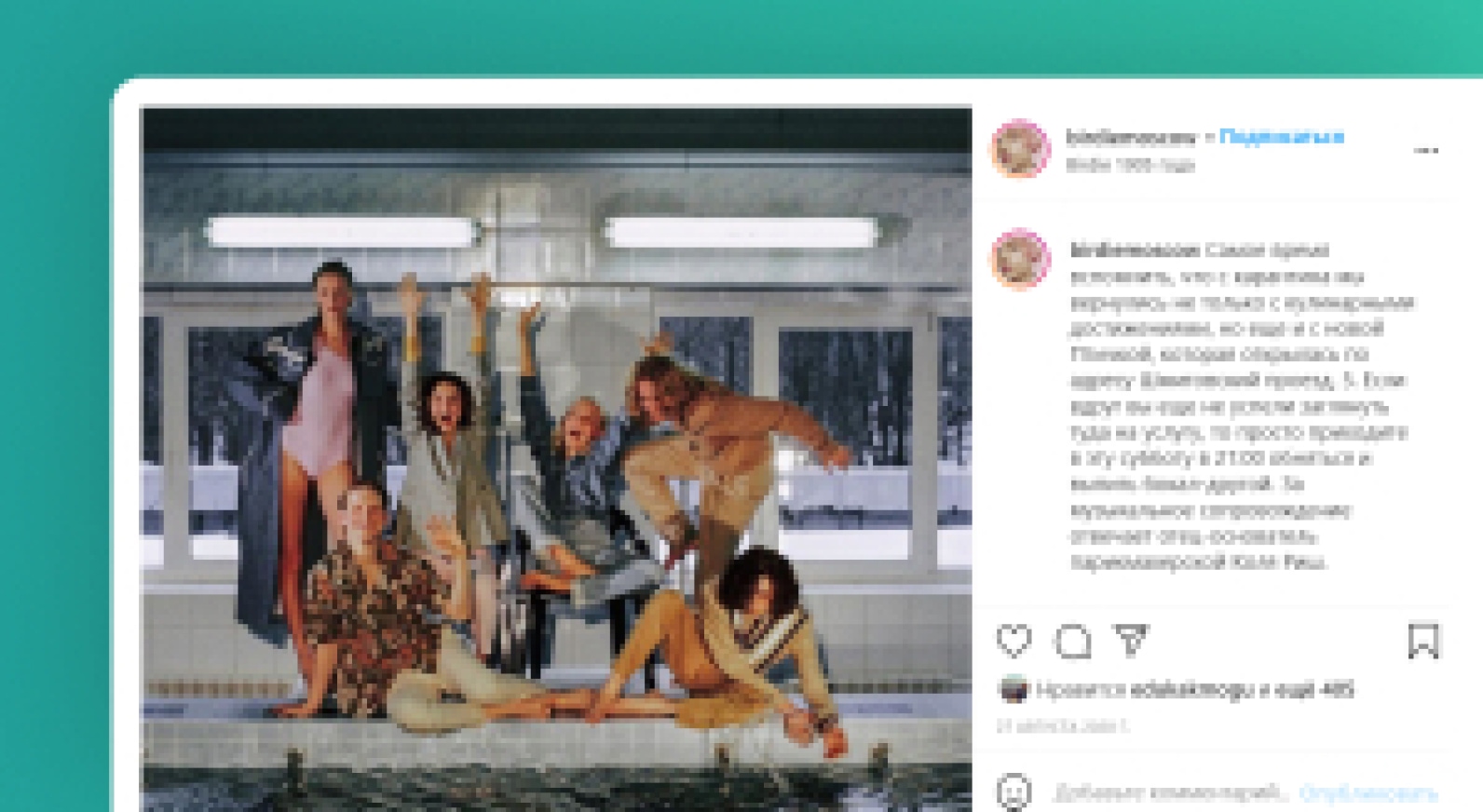
Task: Open the profile avatar in the post header
Action: click(x=1021, y=148)
